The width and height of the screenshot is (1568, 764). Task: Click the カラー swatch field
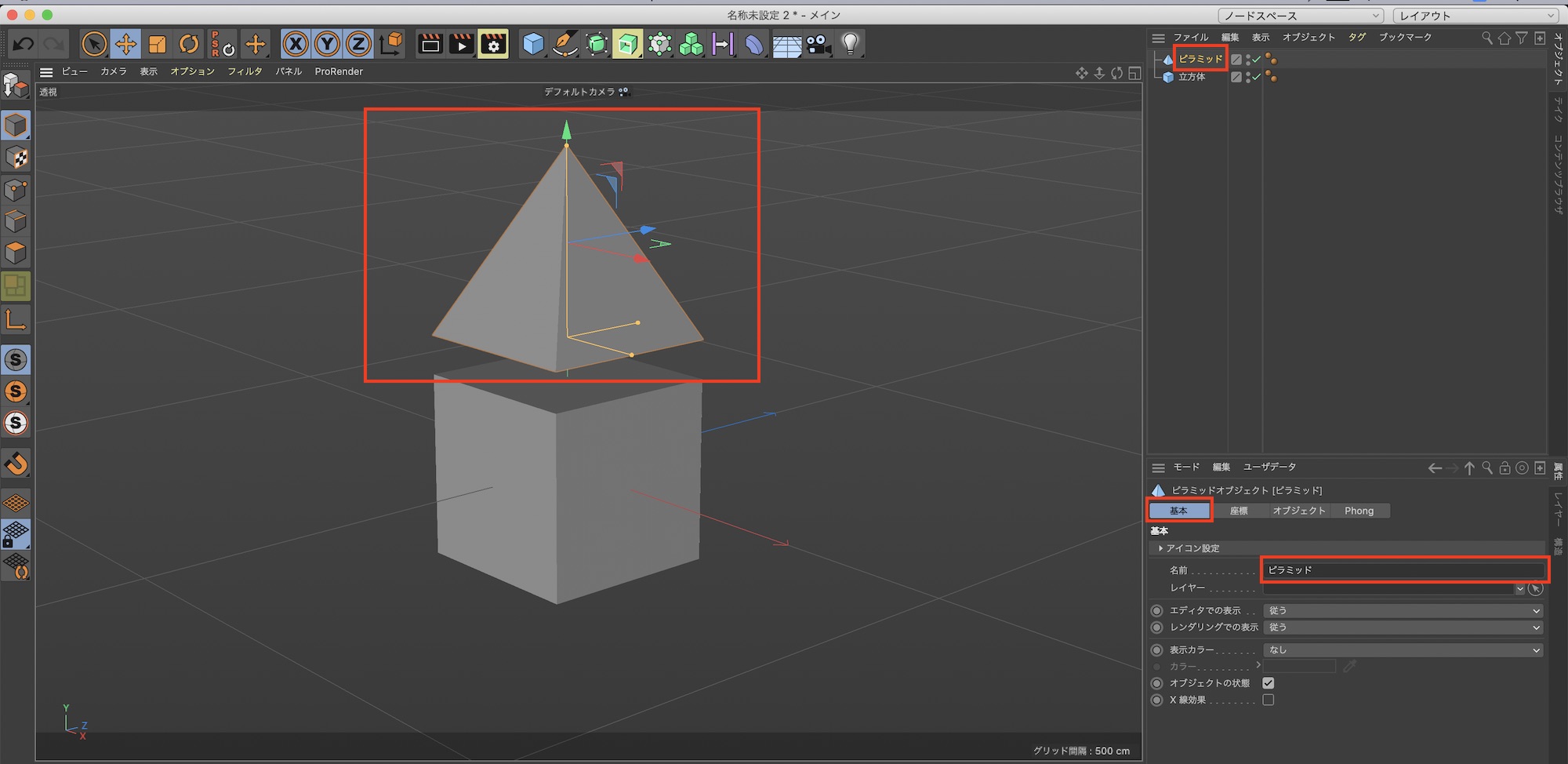1299,666
